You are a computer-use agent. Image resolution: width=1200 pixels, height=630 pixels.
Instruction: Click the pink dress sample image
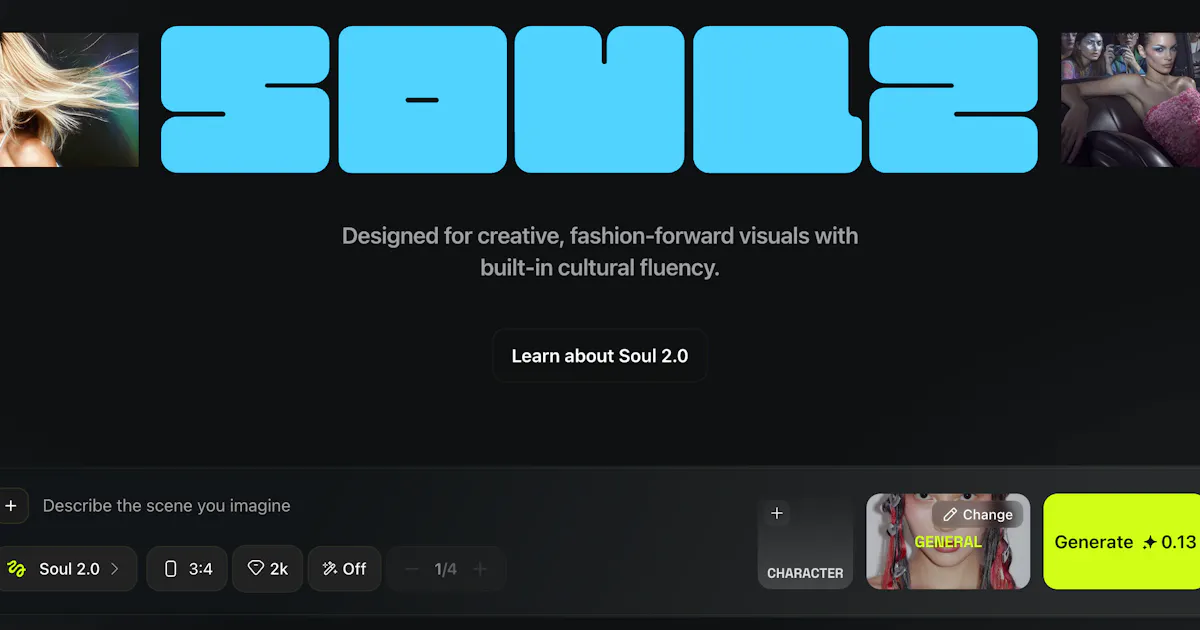1130,99
